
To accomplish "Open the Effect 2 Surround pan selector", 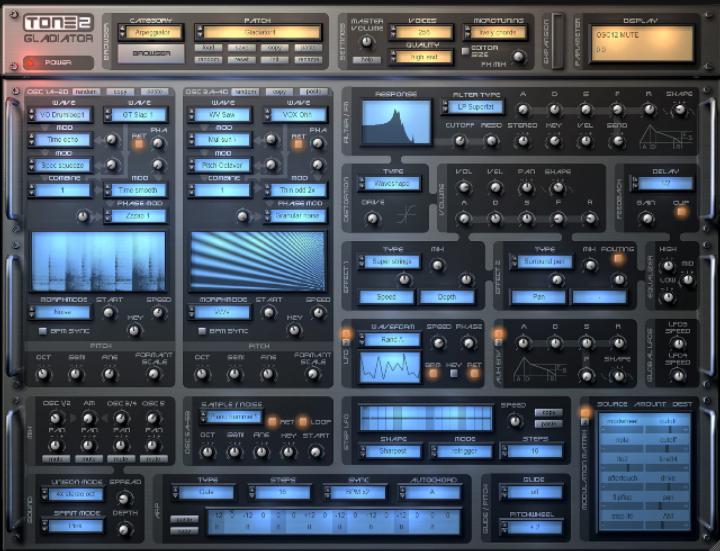I will click(542, 262).
